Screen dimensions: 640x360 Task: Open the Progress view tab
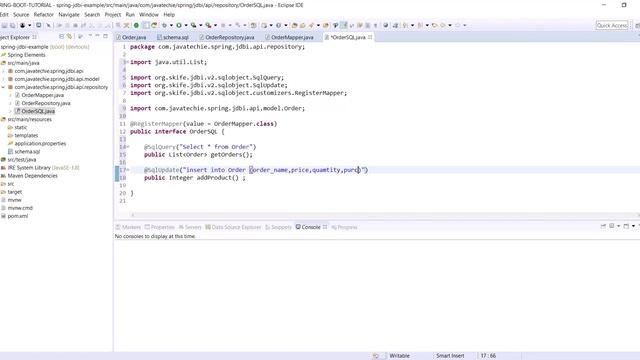[344, 227]
